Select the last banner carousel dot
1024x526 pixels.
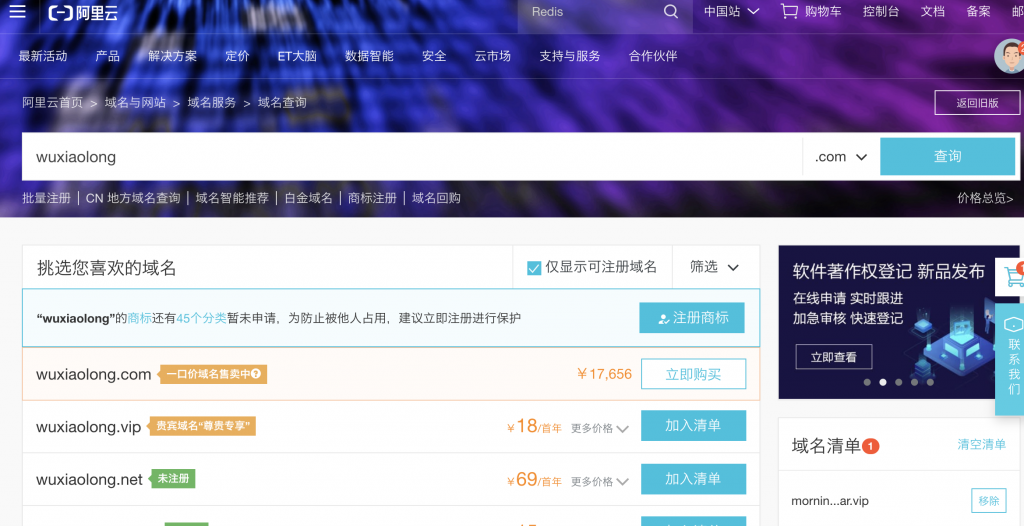click(x=930, y=382)
